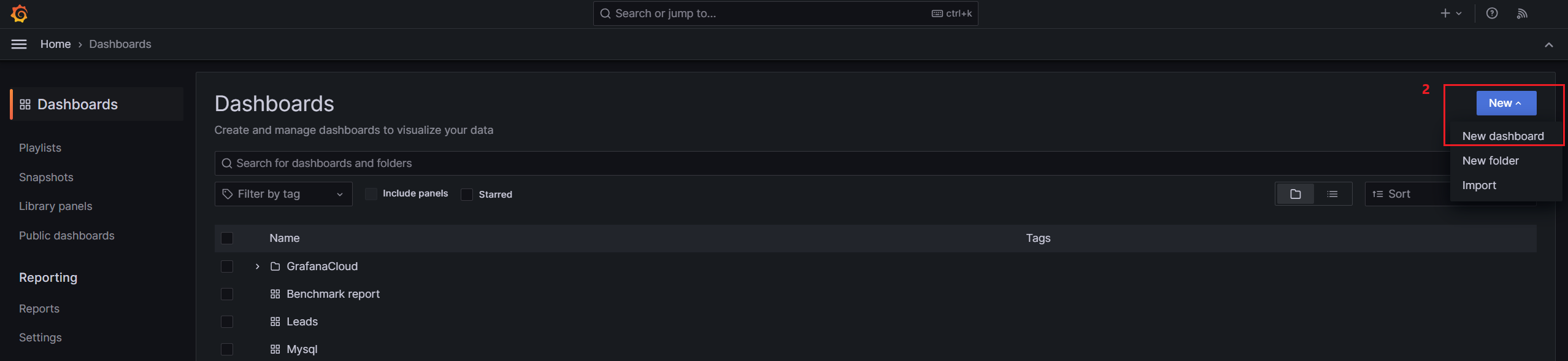Collapse the top bar with chevron icon
Image resolution: width=1568 pixels, height=361 pixels.
click(x=1549, y=45)
